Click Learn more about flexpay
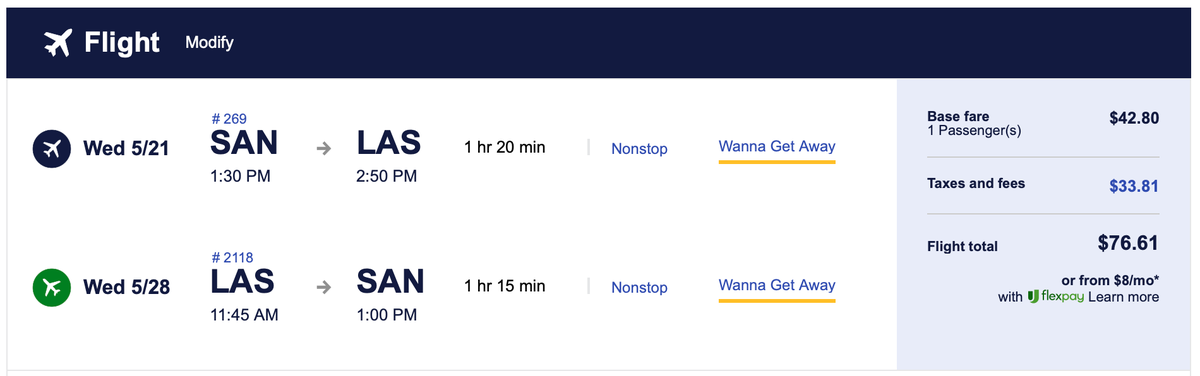Image resolution: width=1200 pixels, height=376 pixels. click(x=1124, y=297)
